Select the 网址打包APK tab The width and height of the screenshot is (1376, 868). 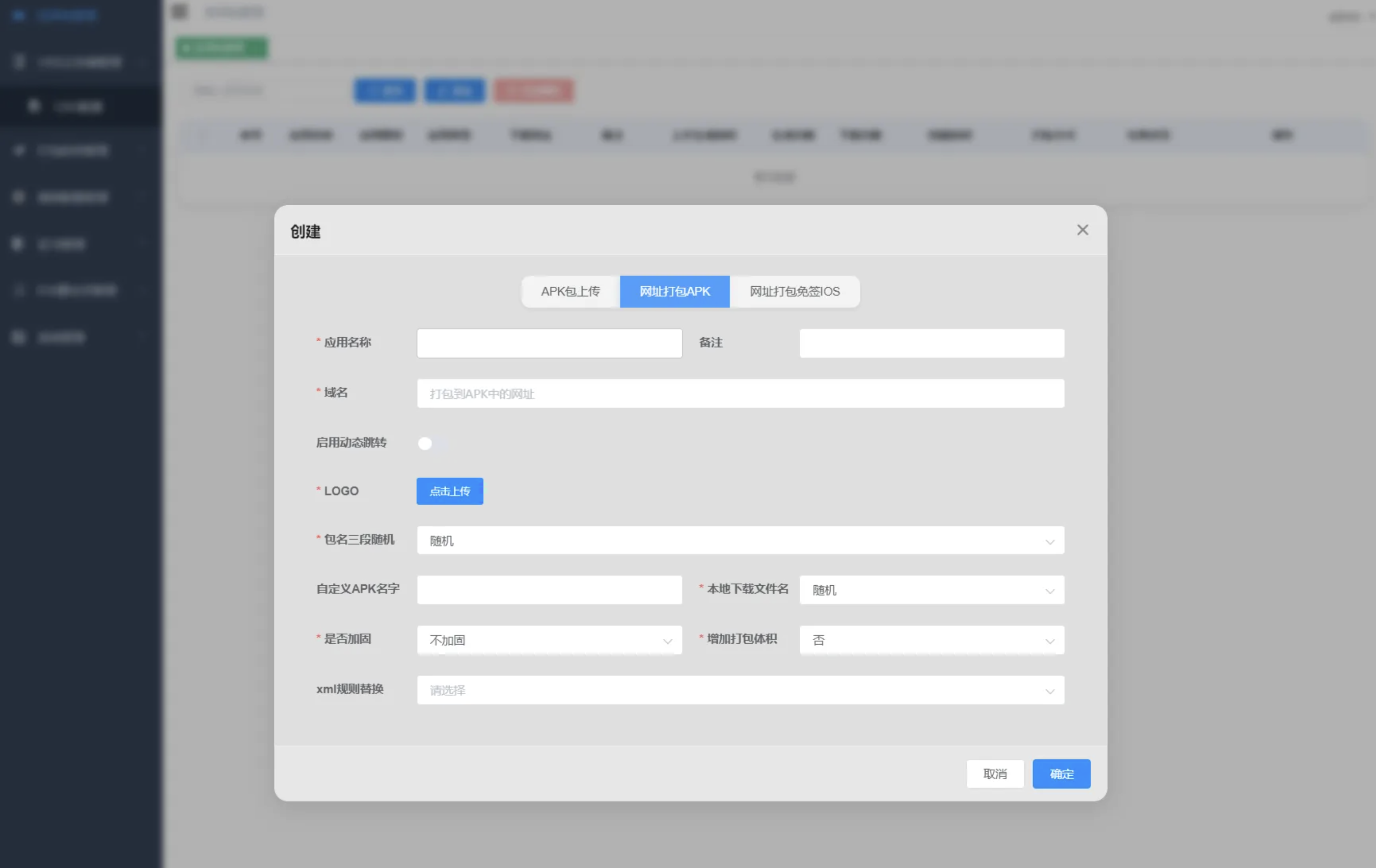coord(674,291)
